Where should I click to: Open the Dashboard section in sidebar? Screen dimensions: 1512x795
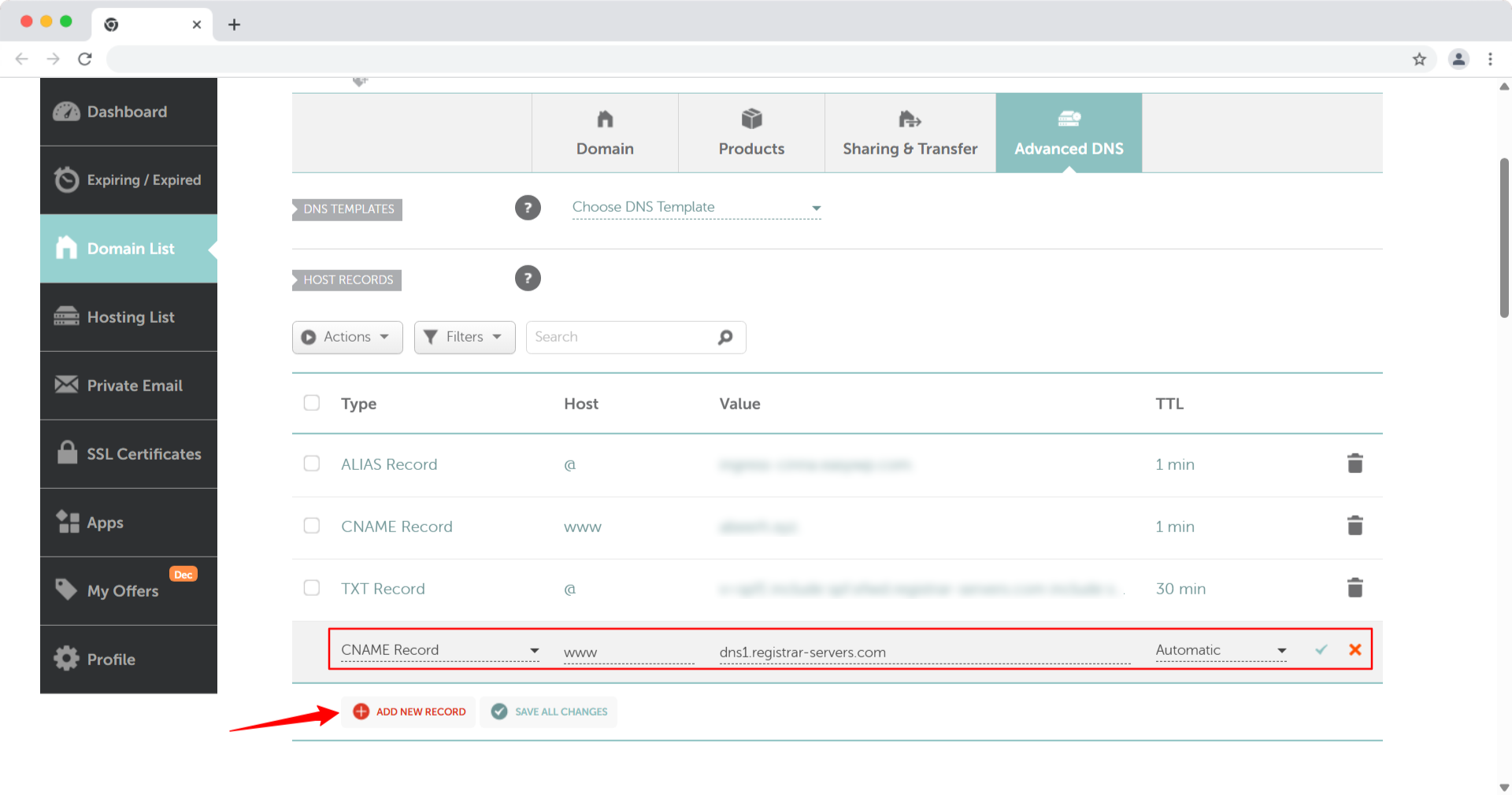tap(127, 112)
